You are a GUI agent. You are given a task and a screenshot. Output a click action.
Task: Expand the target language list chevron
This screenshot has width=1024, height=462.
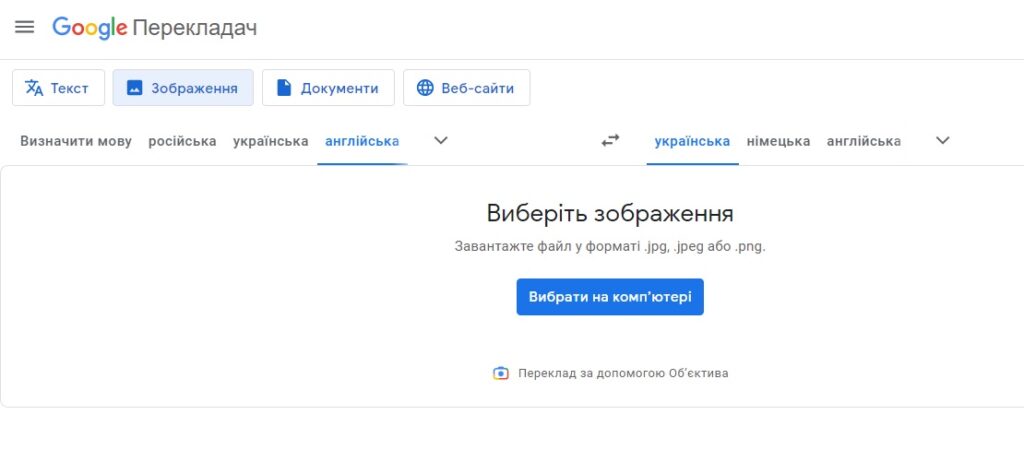pyautogui.click(x=942, y=141)
